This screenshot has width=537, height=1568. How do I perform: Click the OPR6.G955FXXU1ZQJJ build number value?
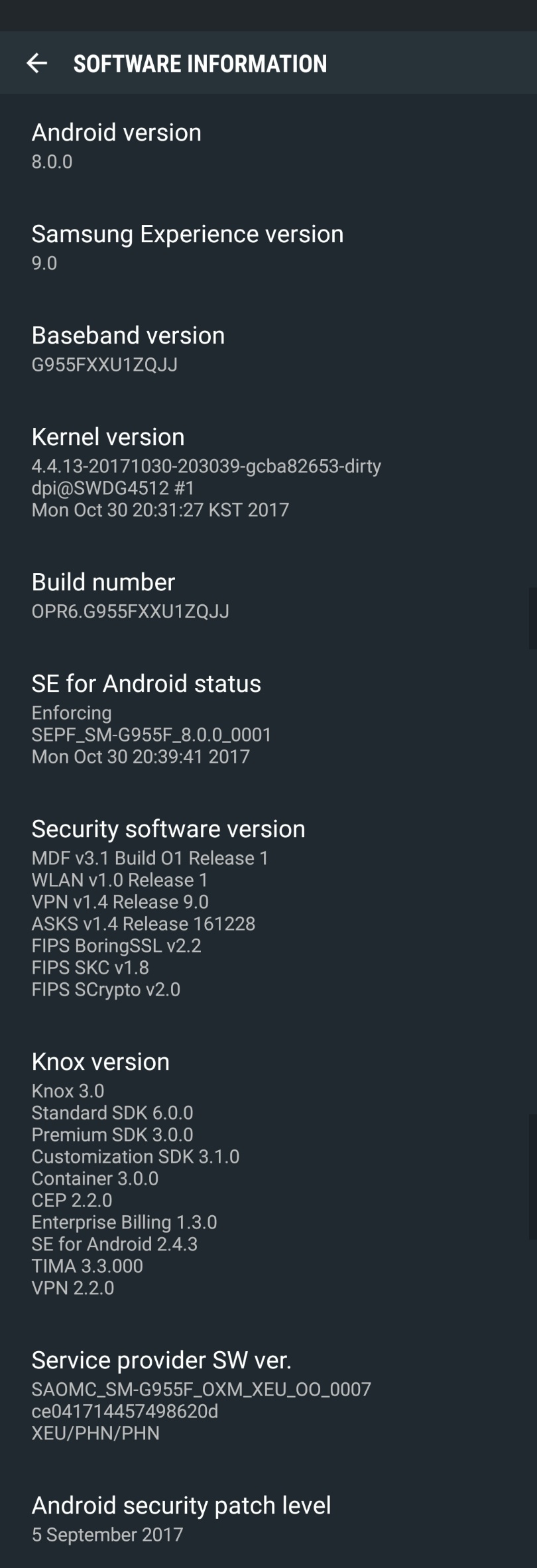point(131,611)
